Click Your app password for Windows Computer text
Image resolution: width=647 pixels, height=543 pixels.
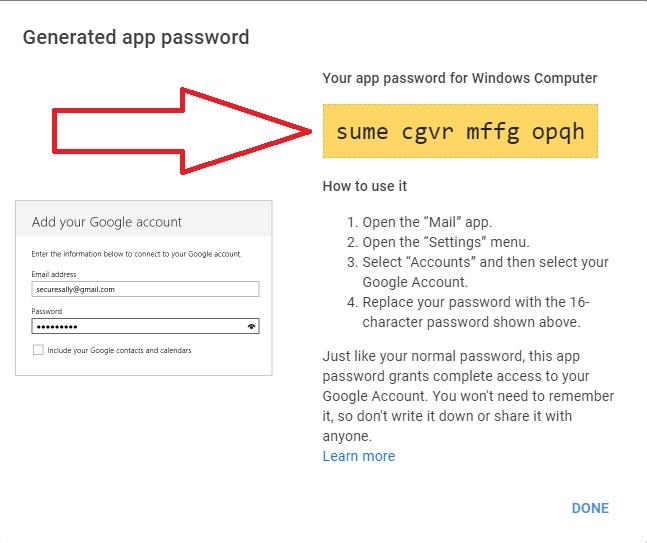pyautogui.click(x=460, y=78)
